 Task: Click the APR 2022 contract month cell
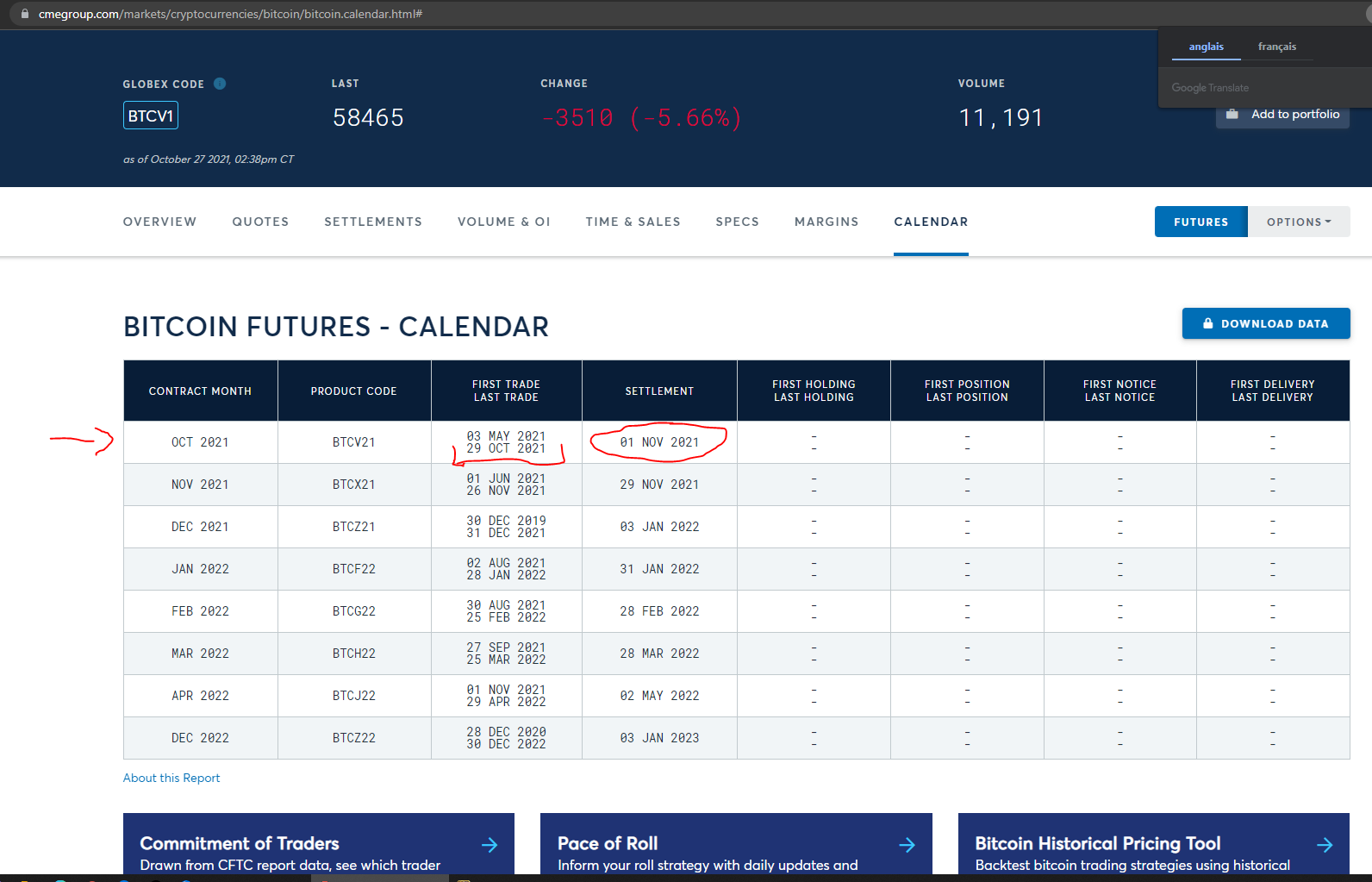[200, 696]
